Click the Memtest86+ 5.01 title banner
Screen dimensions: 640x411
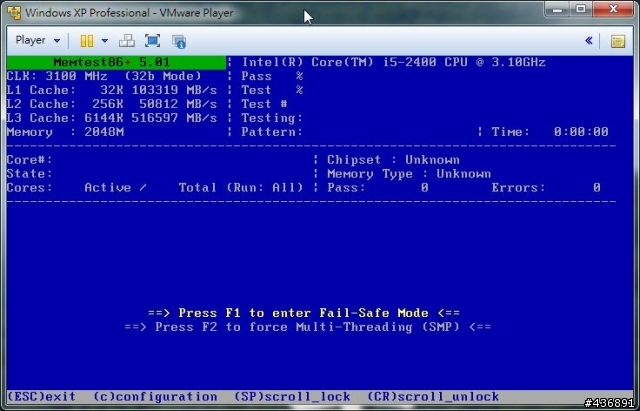coord(116,62)
